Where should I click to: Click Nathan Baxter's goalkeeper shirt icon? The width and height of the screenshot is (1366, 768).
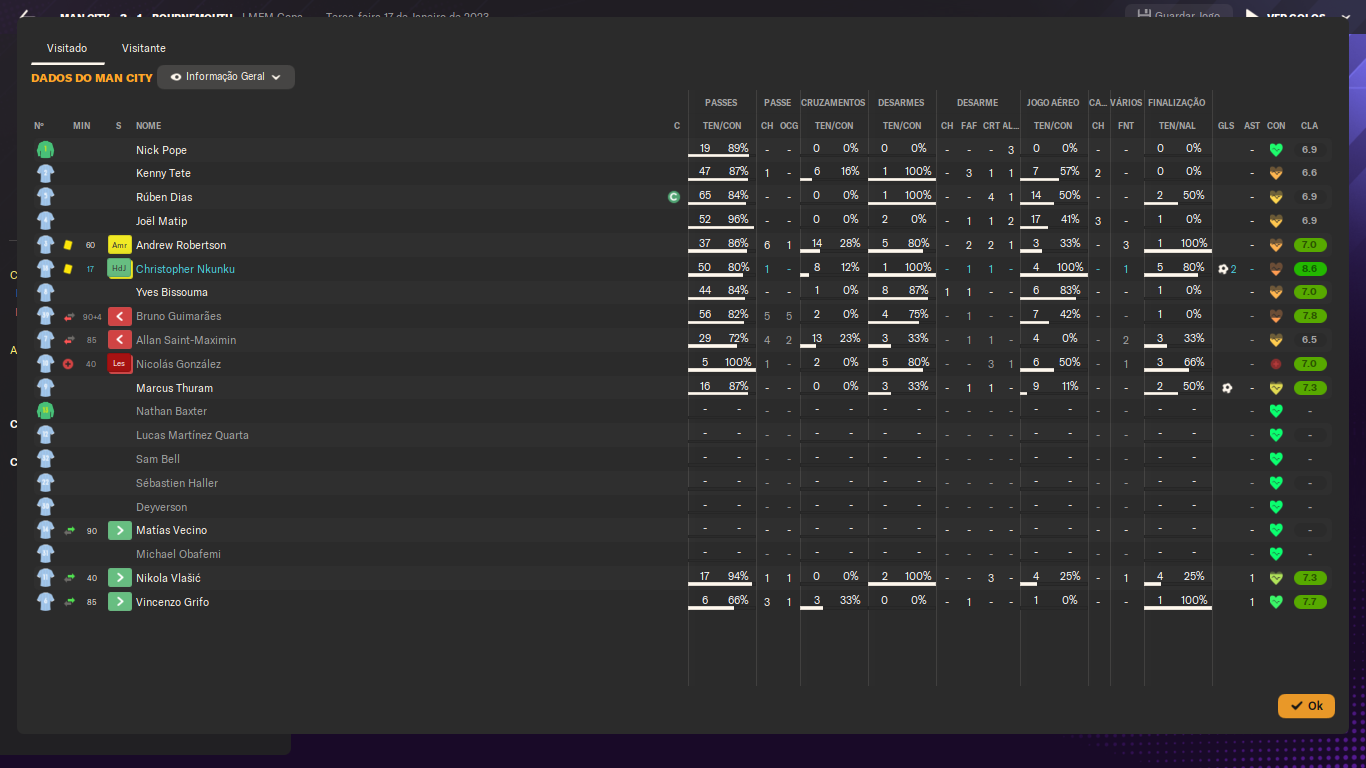point(45,411)
